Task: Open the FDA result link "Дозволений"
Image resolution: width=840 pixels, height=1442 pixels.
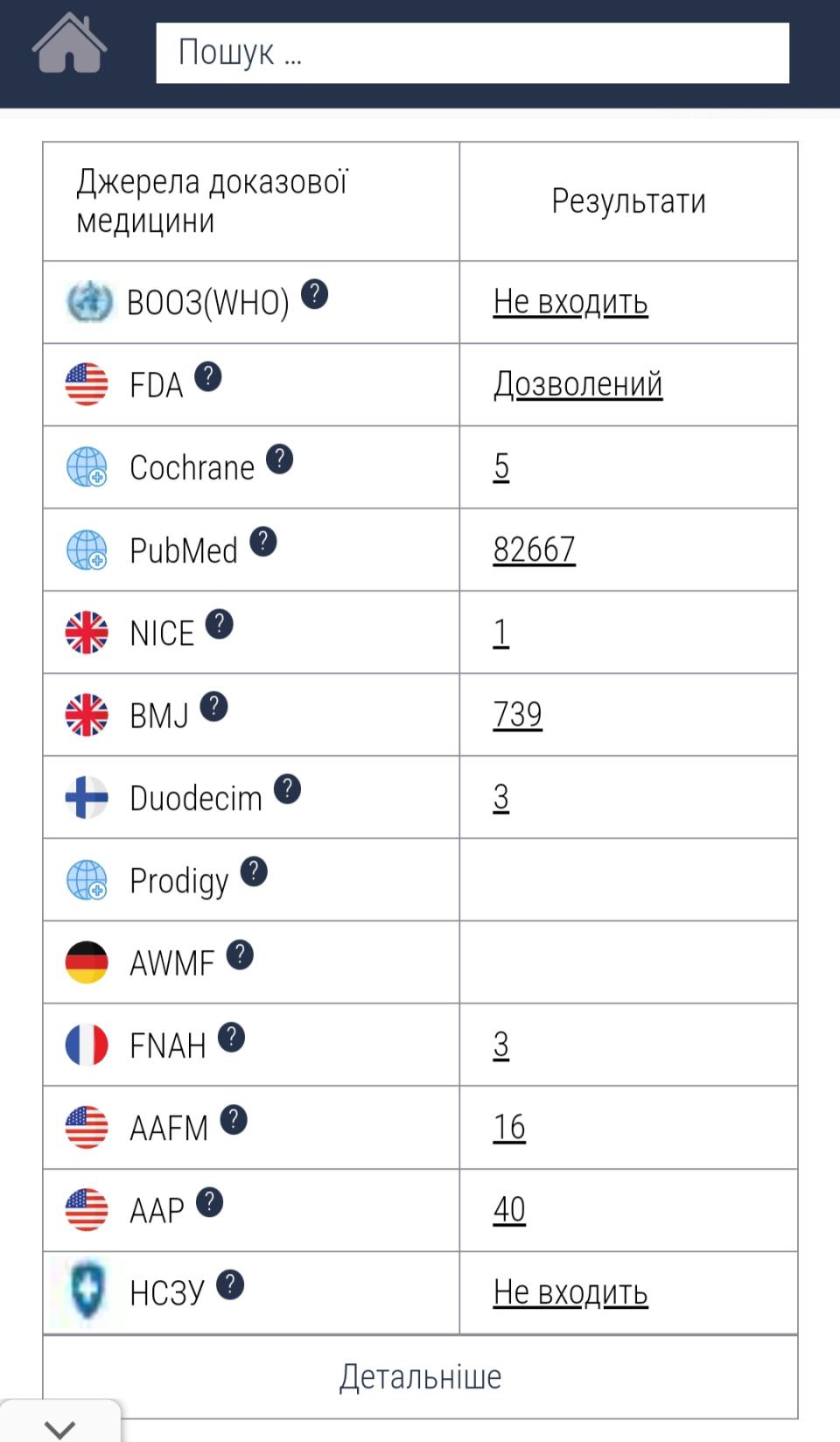Action: pyautogui.click(x=577, y=384)
